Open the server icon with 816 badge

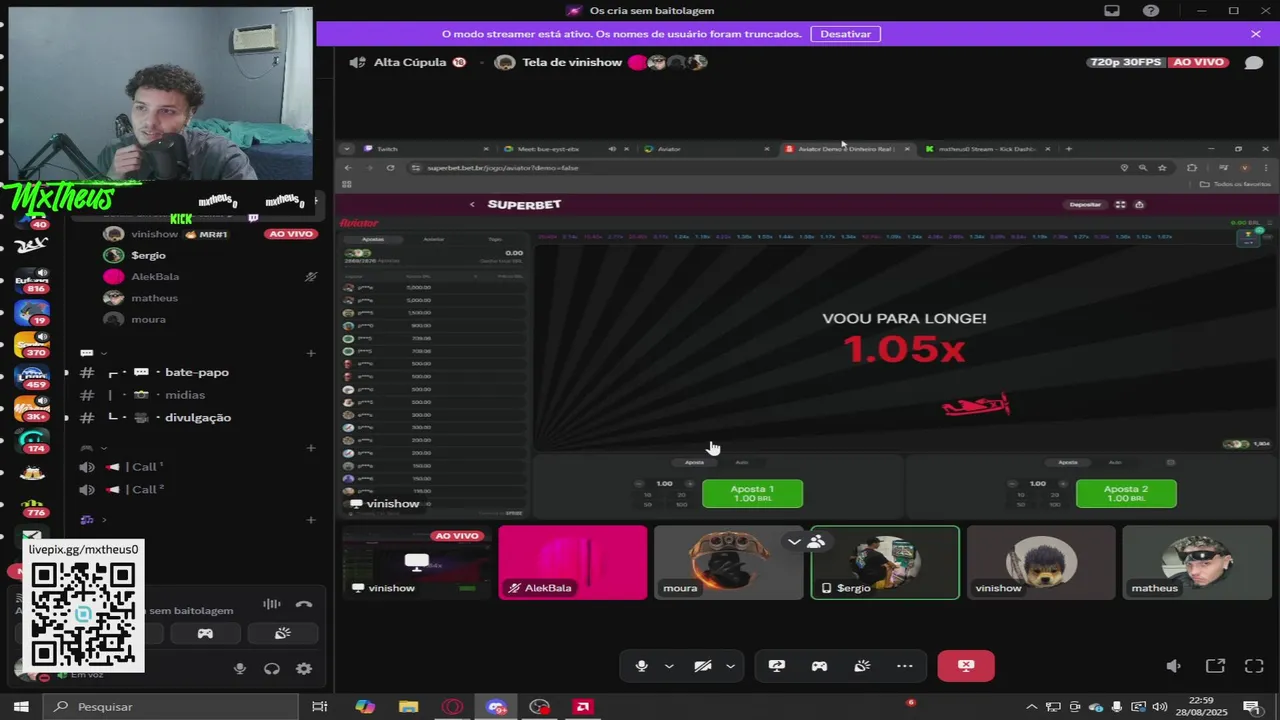point(32,281)
